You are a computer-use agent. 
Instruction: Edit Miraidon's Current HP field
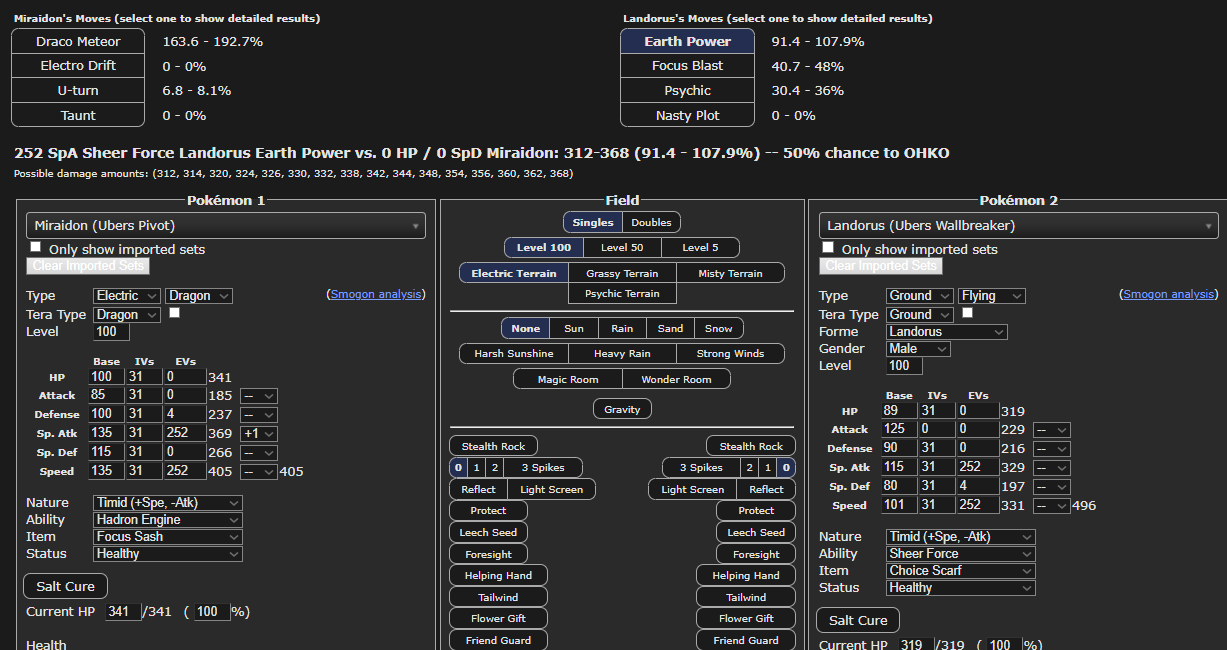(x=123, y=611)
